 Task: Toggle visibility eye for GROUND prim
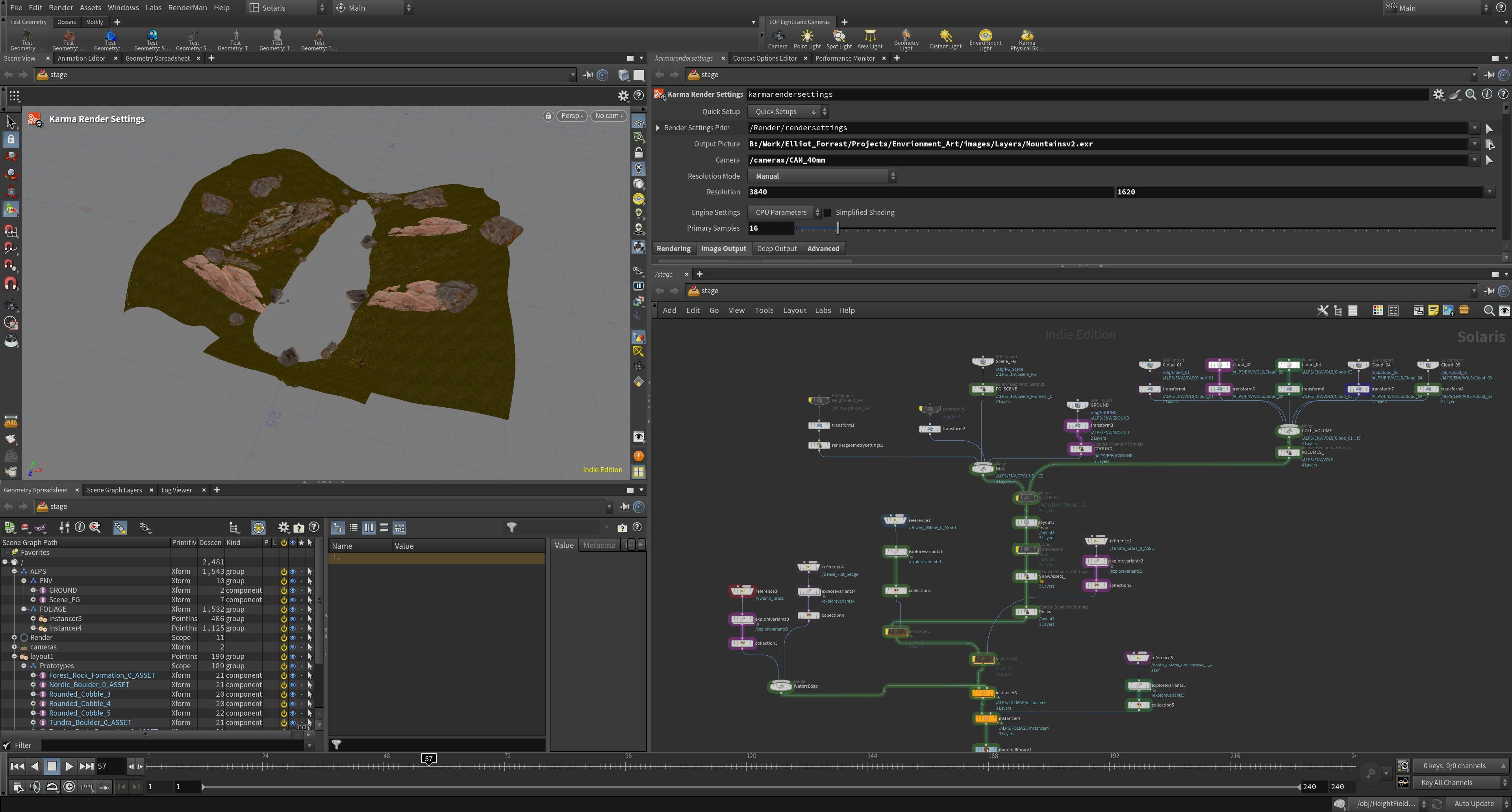pyautogui.click(x=292, y=590)
